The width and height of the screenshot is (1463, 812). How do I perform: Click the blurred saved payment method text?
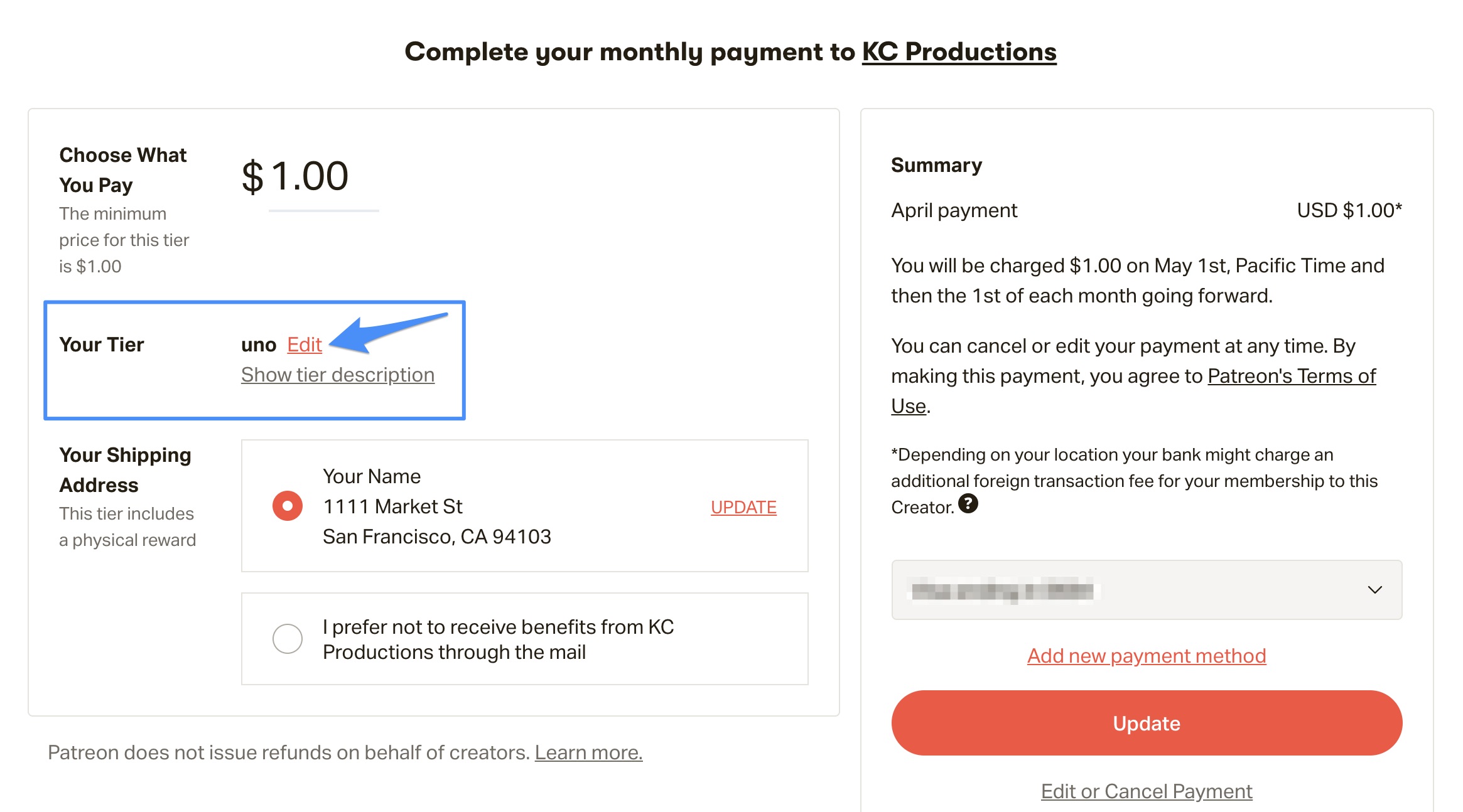click(x=1002, y=590)
